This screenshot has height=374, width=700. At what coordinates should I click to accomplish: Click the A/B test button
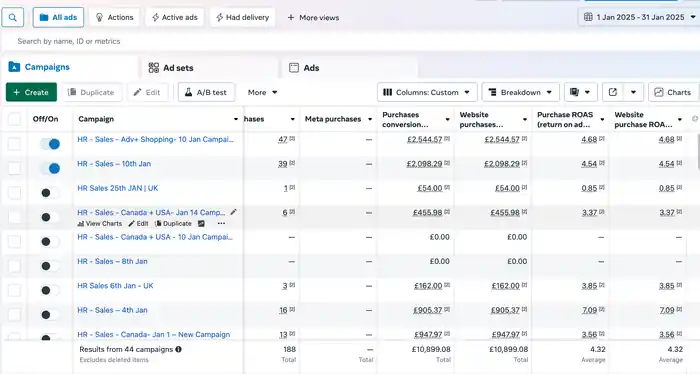point(206,92)
